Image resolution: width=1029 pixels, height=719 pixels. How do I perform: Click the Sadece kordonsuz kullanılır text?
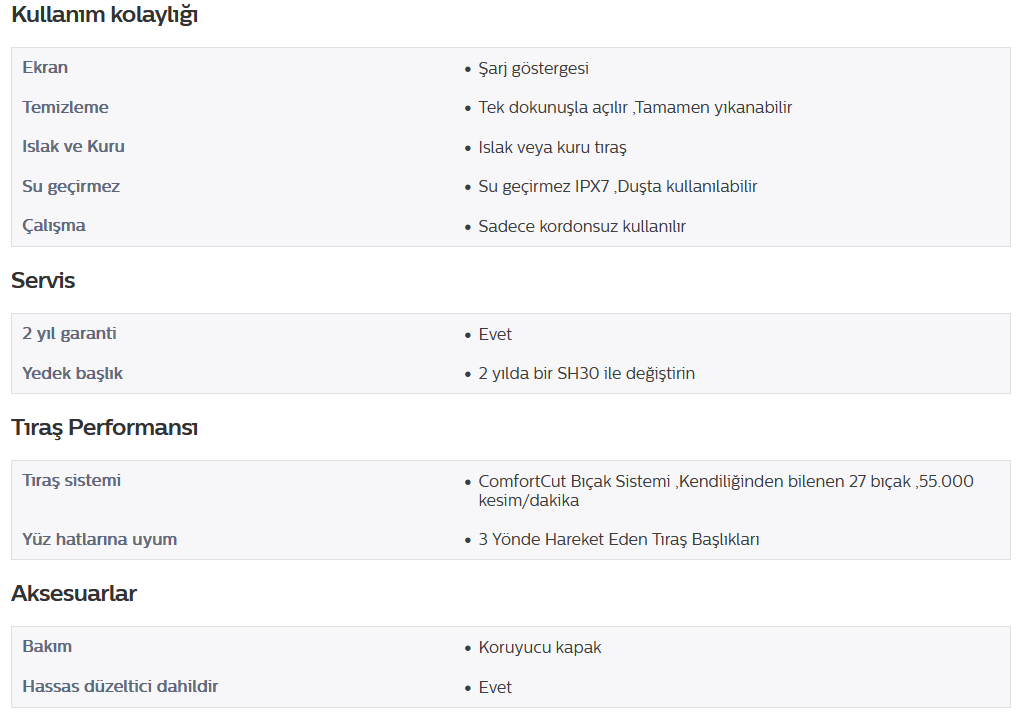coord(581,226)
